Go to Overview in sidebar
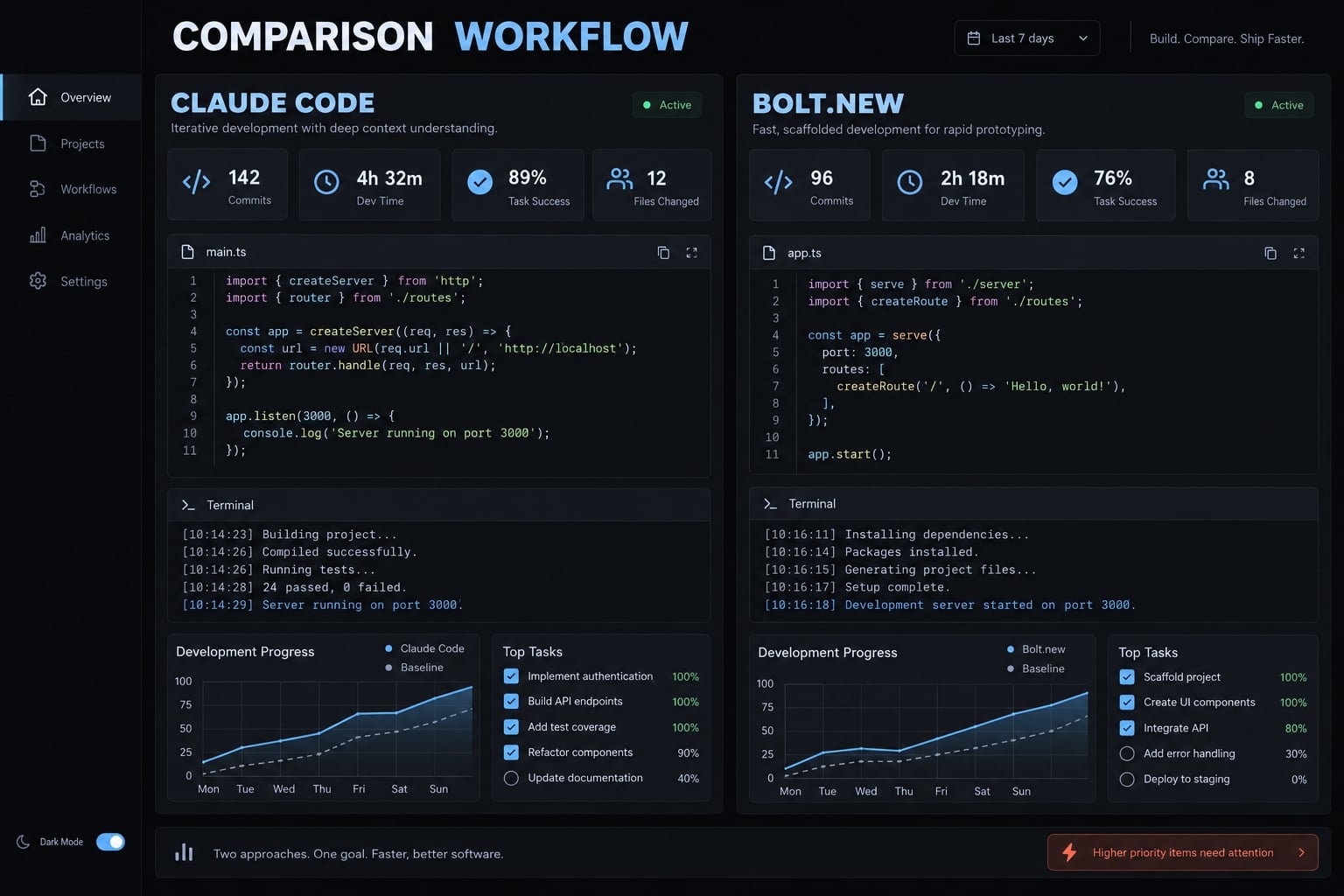Screen dimensions: 1344x896 pyautogui.click(x=71, y=97)
